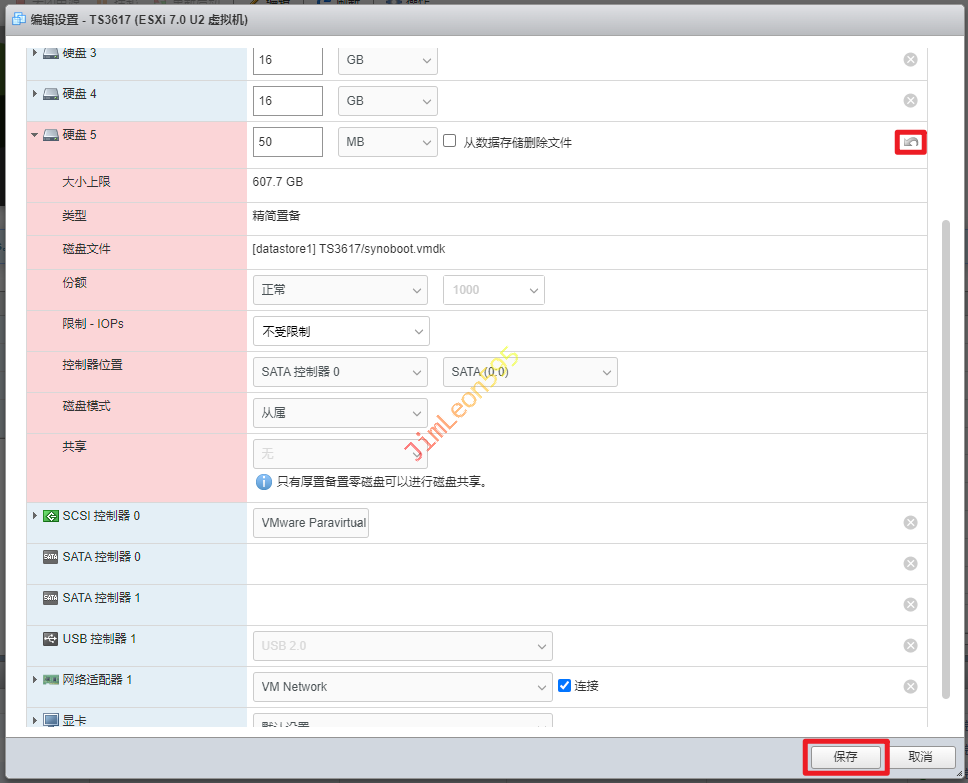Click the restore icon for Hard disk 5
Image resolution: width=968 pixels, height=783 pixels.
pos(910,143)
